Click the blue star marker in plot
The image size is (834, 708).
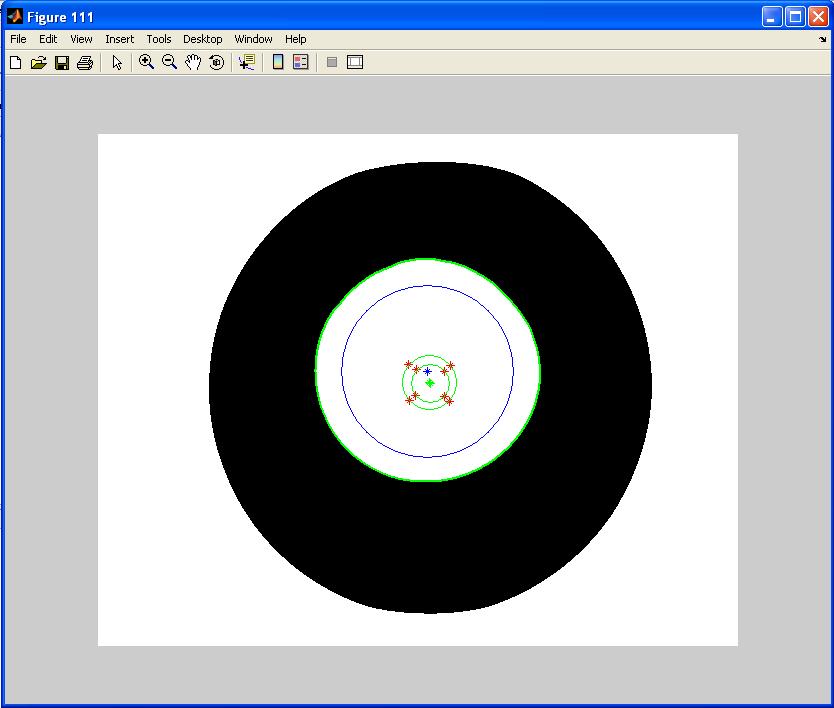pos(427,371)
